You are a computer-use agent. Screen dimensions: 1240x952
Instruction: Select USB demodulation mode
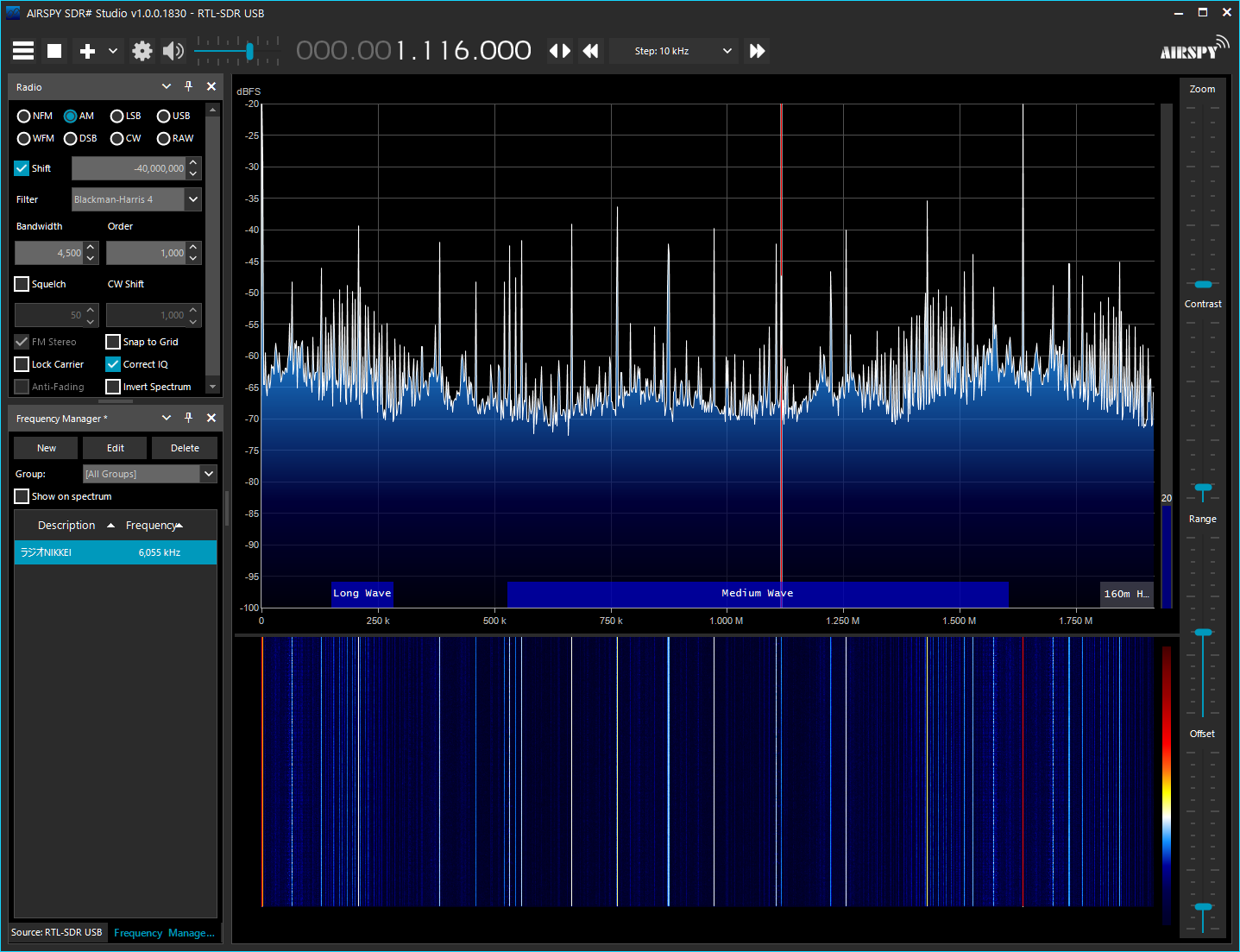tap(173, 116)
